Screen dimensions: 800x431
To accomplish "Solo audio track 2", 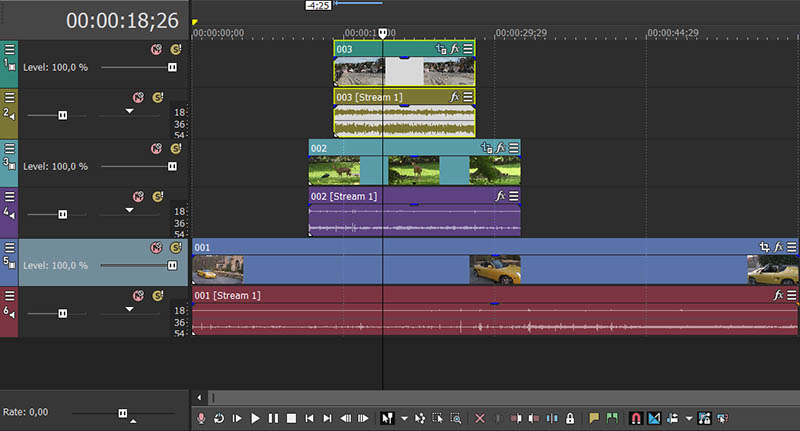I will (x=158, y=97).
